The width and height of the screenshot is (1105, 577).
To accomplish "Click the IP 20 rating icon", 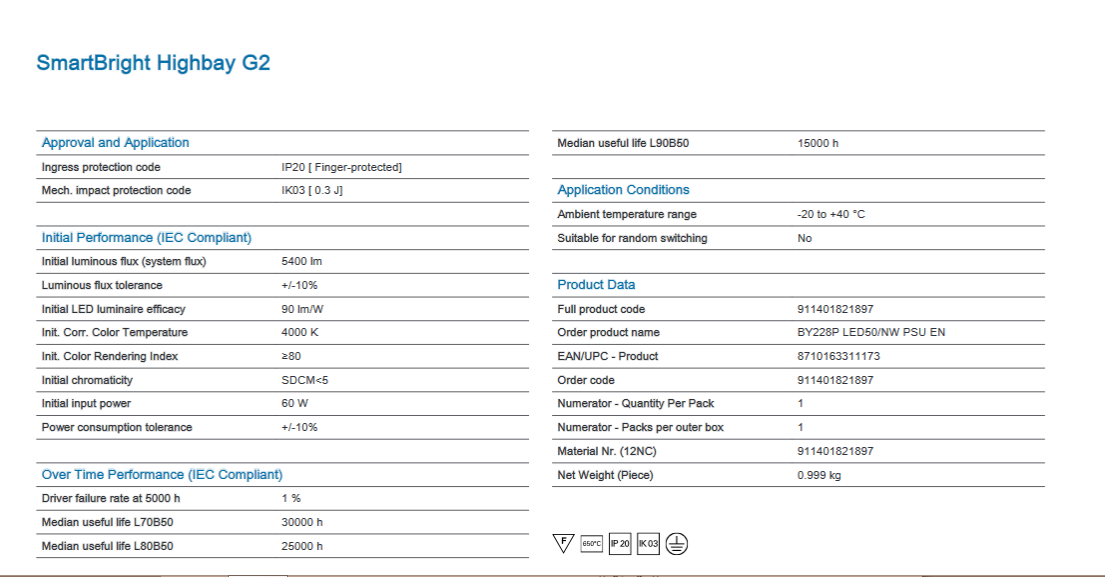I will 620,544.
